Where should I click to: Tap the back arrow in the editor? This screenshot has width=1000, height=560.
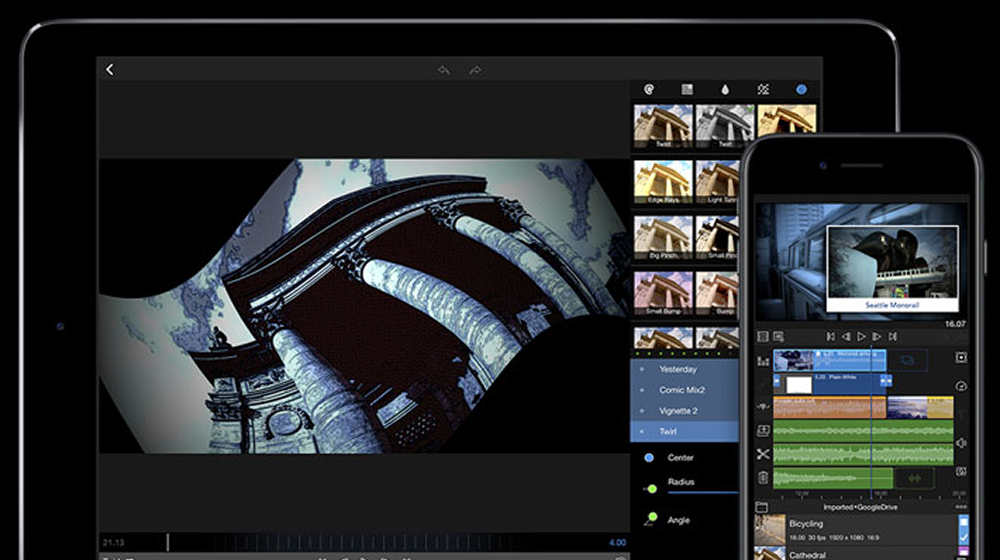click(110, 70)
